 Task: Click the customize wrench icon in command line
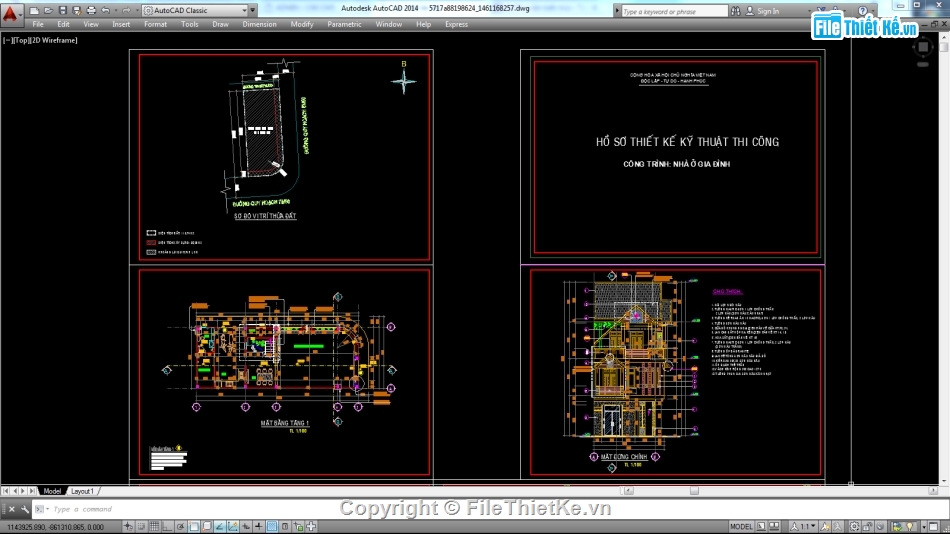pos(25,509)
